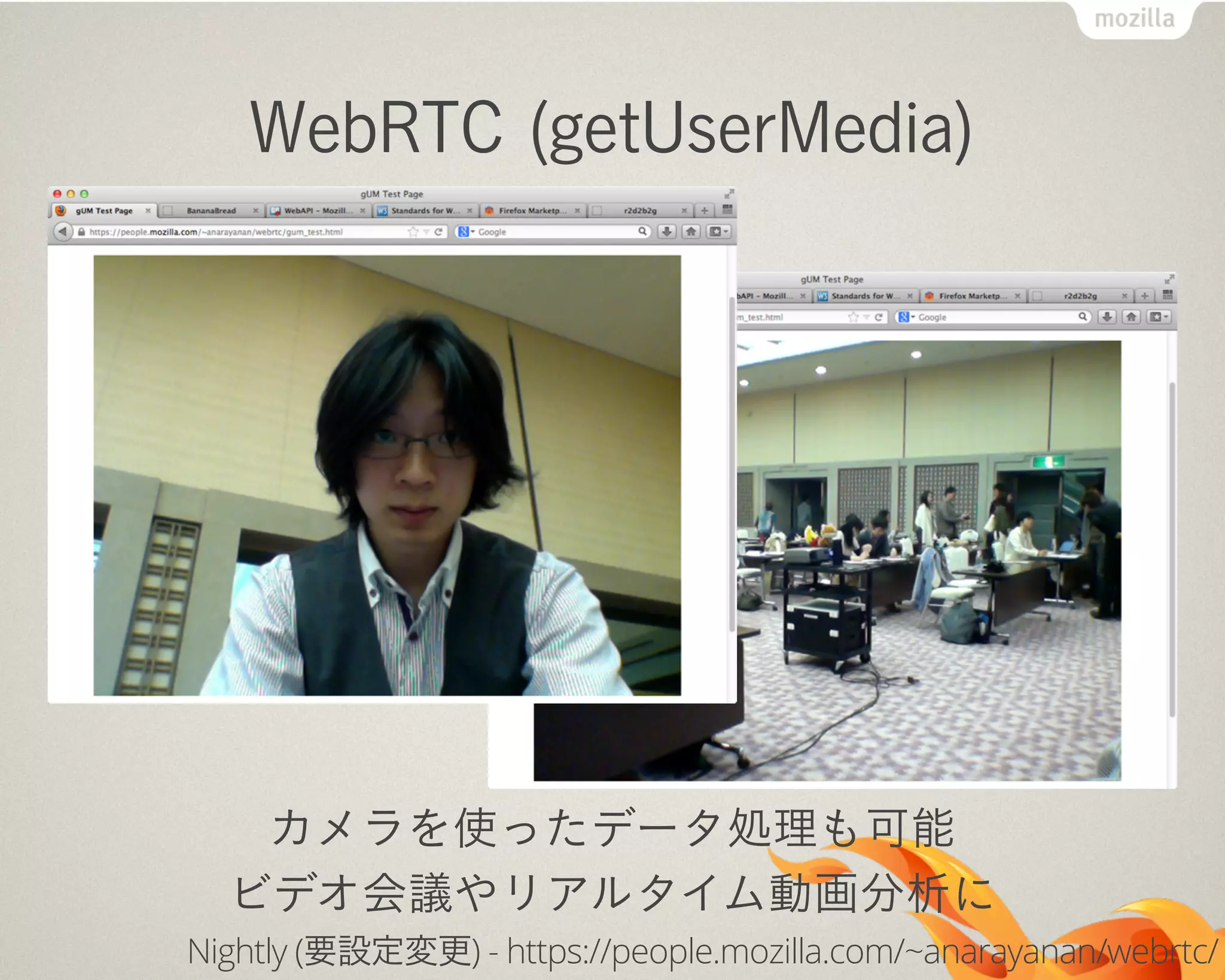Screen dimensions: 1225x980
Task: Switch to WebAPI - Mozilla tab in front window
Action: point(318,211)
